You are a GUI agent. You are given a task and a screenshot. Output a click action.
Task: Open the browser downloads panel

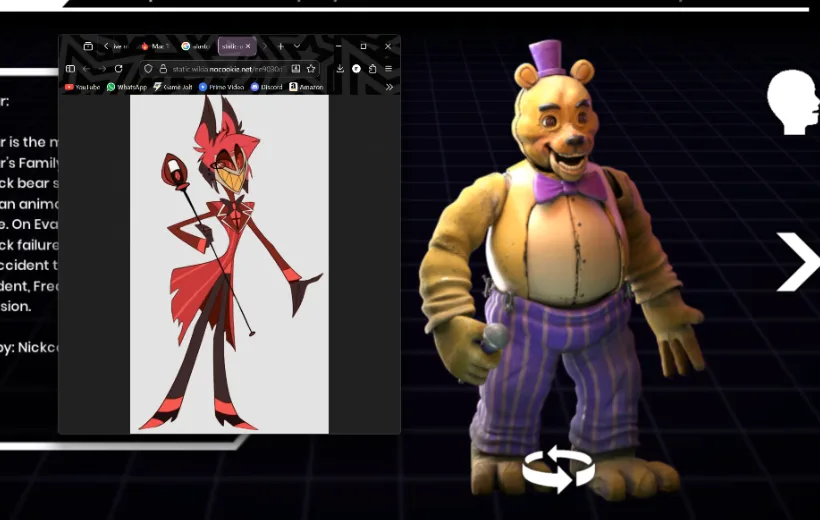pyautogui.click(x=340, y=69)
